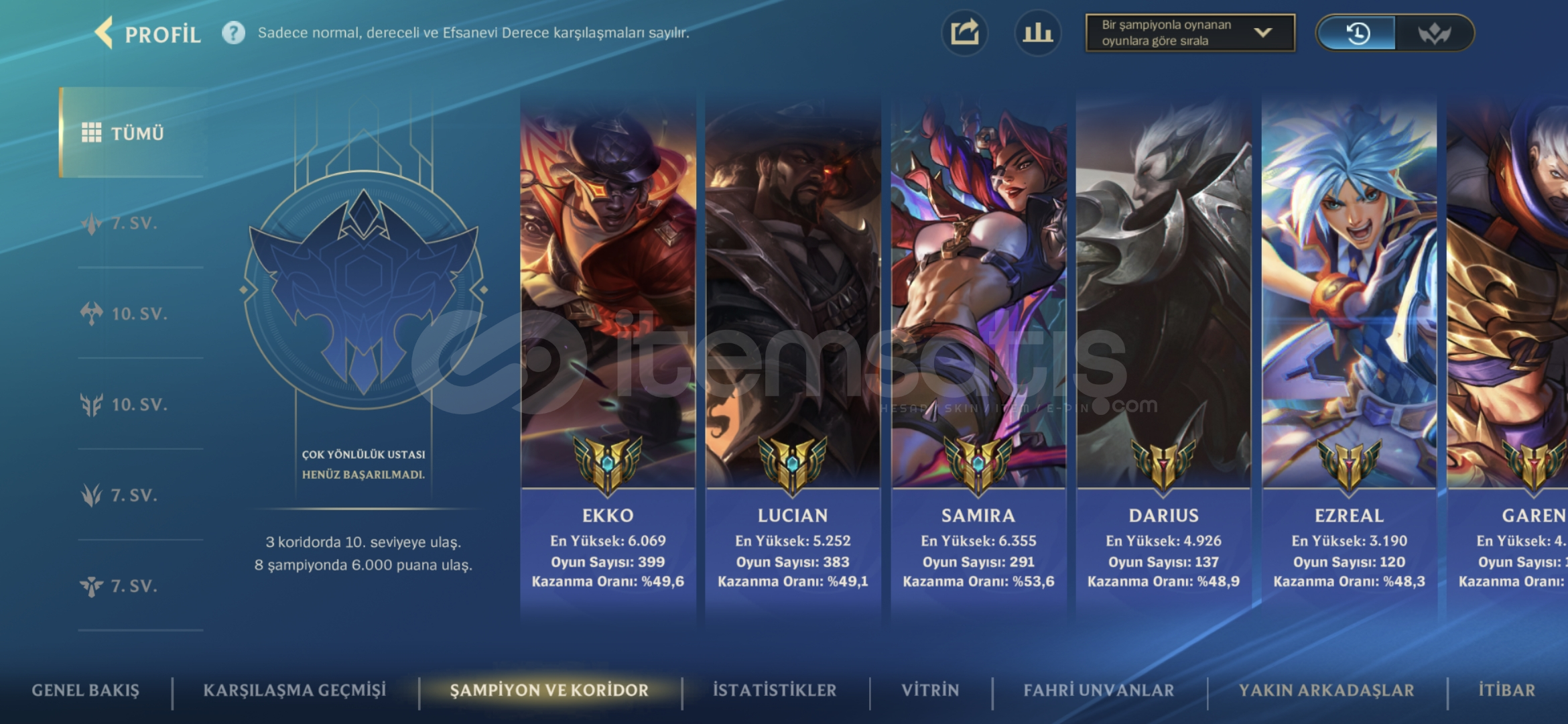Screen dimensions: 1568x724
Task: Go back using the Profil arrow
Action: [x=104, y=33]
